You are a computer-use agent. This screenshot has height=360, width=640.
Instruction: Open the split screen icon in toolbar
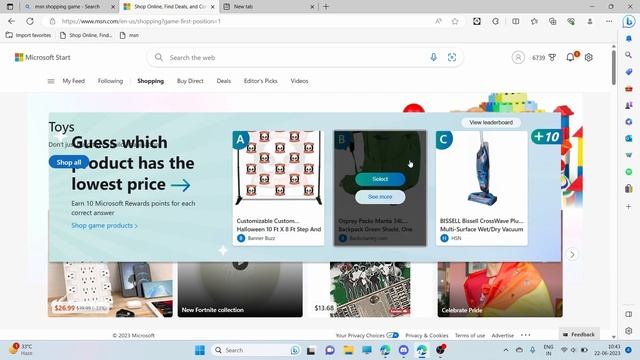(516, 21)
